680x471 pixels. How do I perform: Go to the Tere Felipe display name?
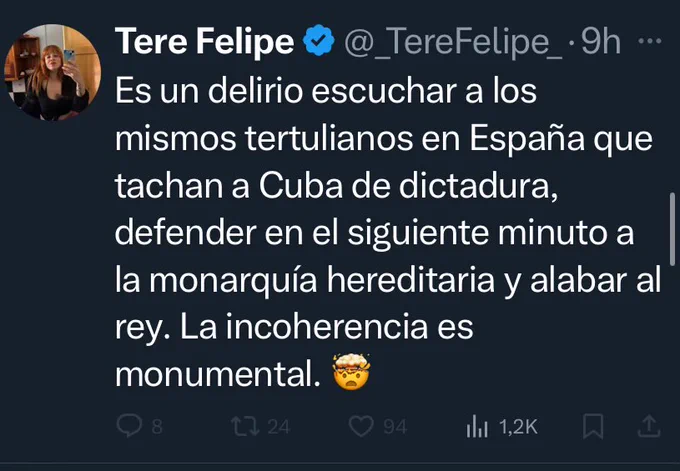[x=205, y=42]
